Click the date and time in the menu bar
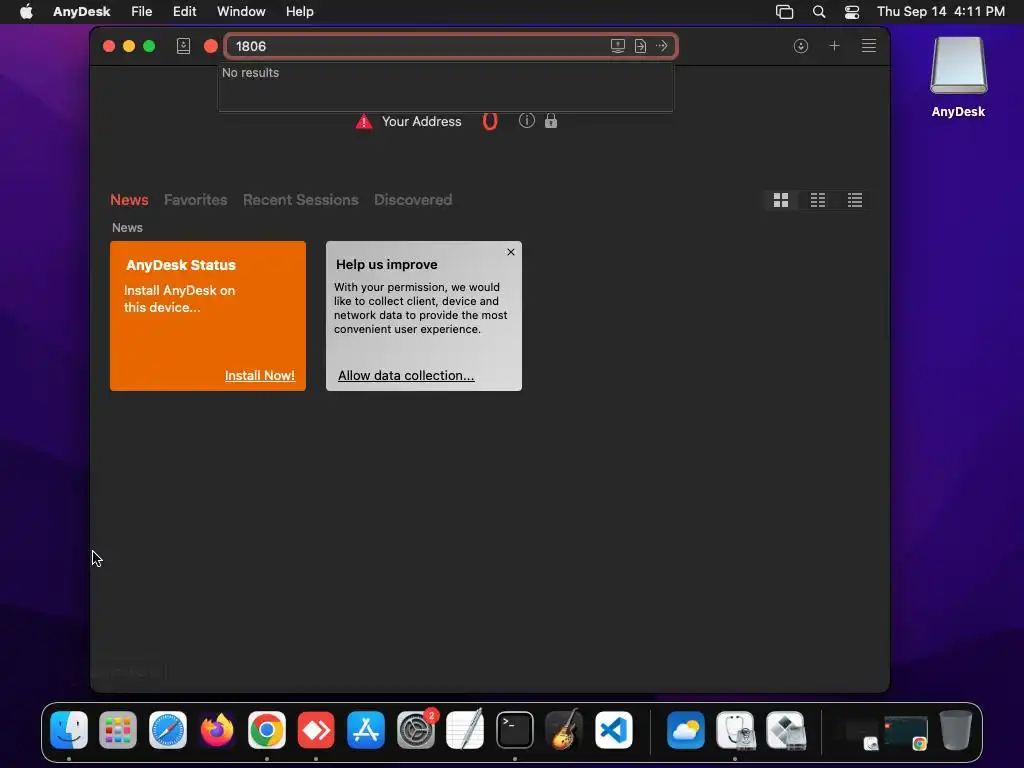The image size is (1024, 768). pyautogui.click(x=940, y=12)
